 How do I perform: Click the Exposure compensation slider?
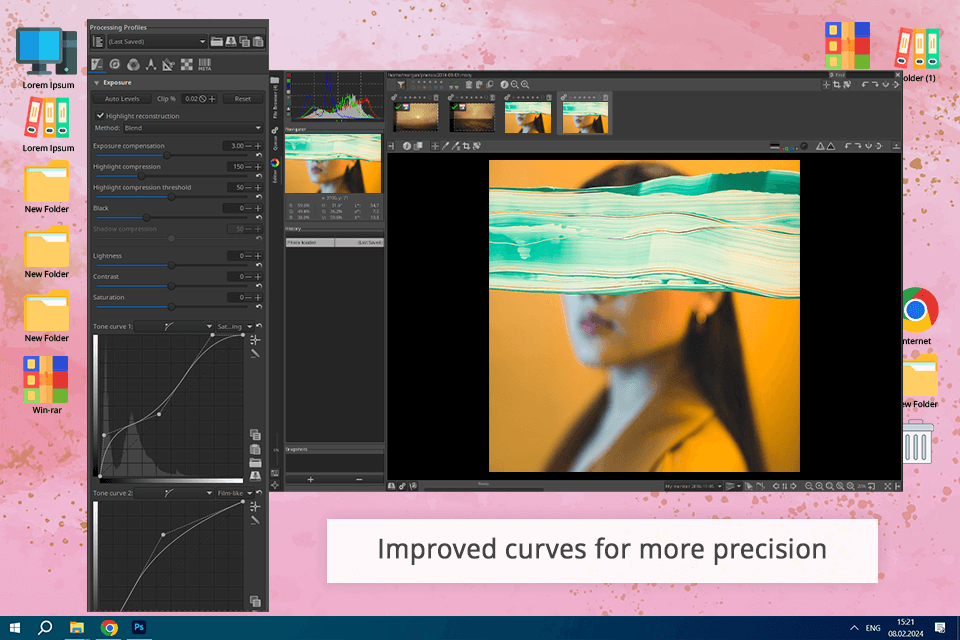click(166, 156)
